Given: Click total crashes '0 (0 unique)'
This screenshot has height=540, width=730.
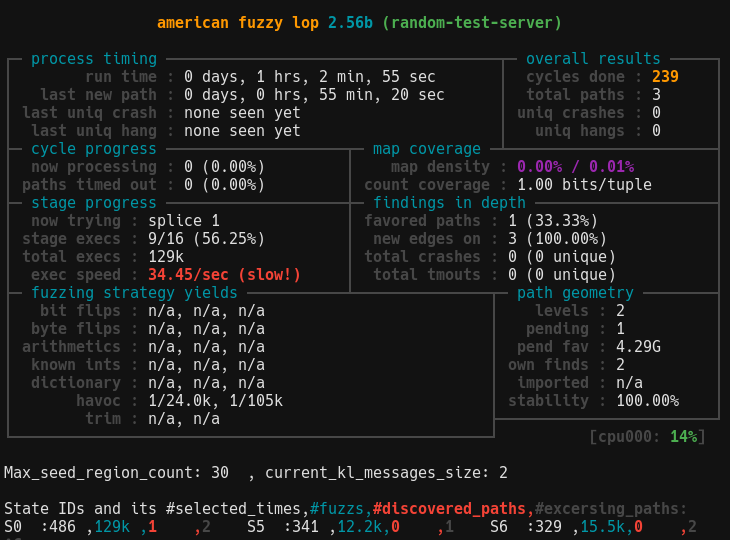Looking at the screenshot, I should 562,256.
